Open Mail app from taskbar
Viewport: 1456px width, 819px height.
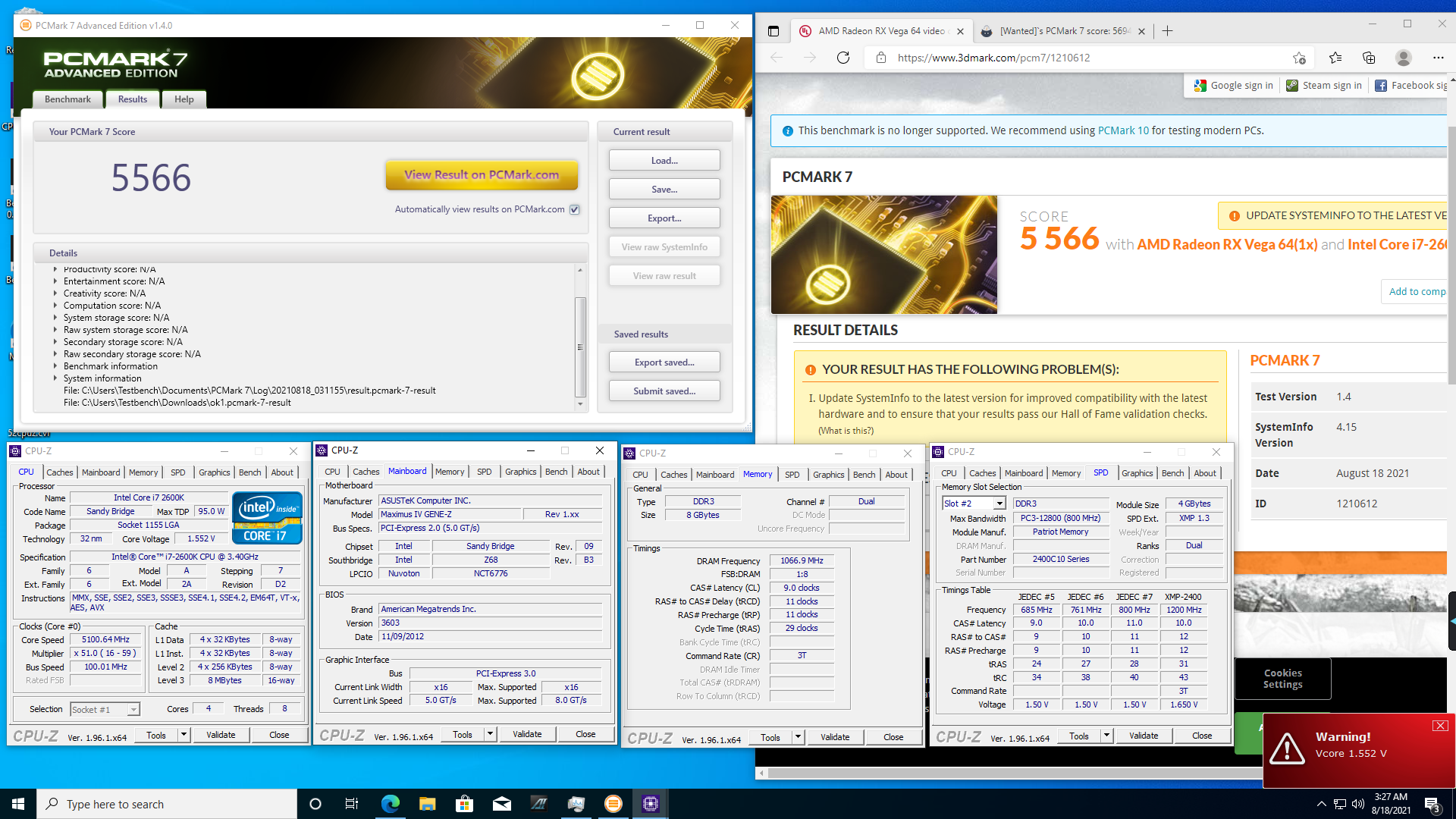[x=501, y=804]
